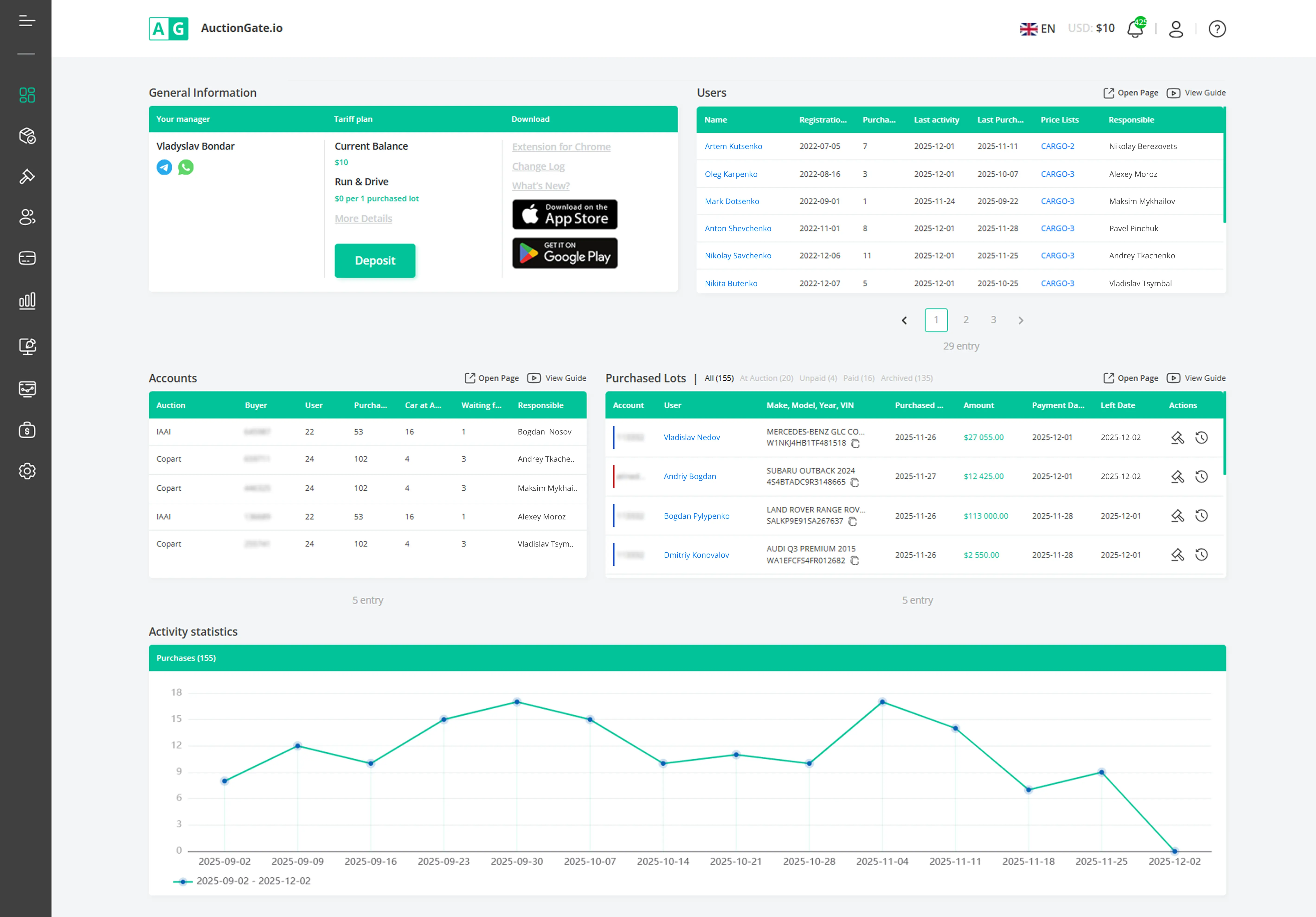This screenshot has height=917, width=1316.
Task: Open the EN language selector
Action: (x=1037, y=29)
